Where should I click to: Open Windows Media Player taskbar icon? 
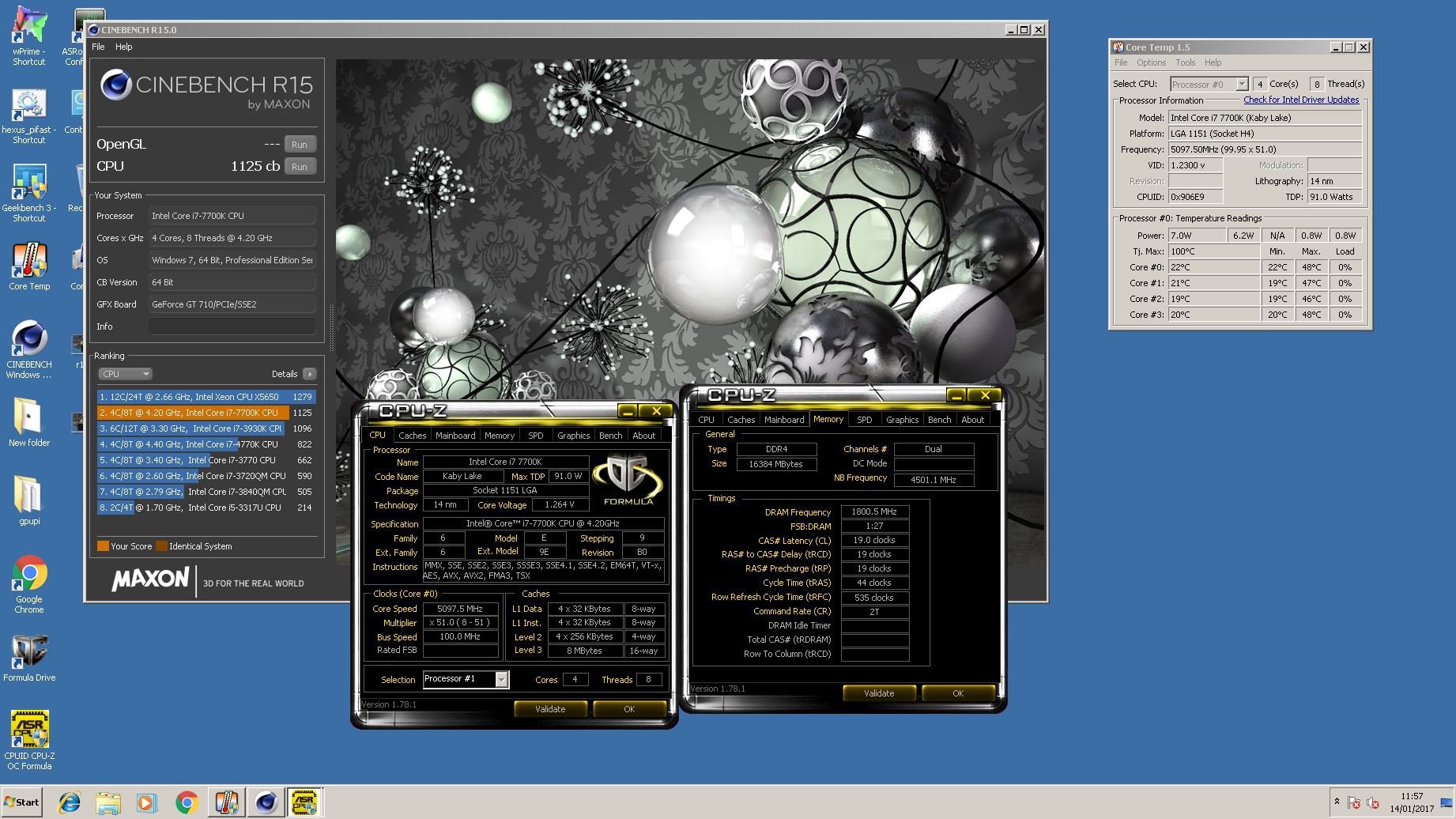146,802
